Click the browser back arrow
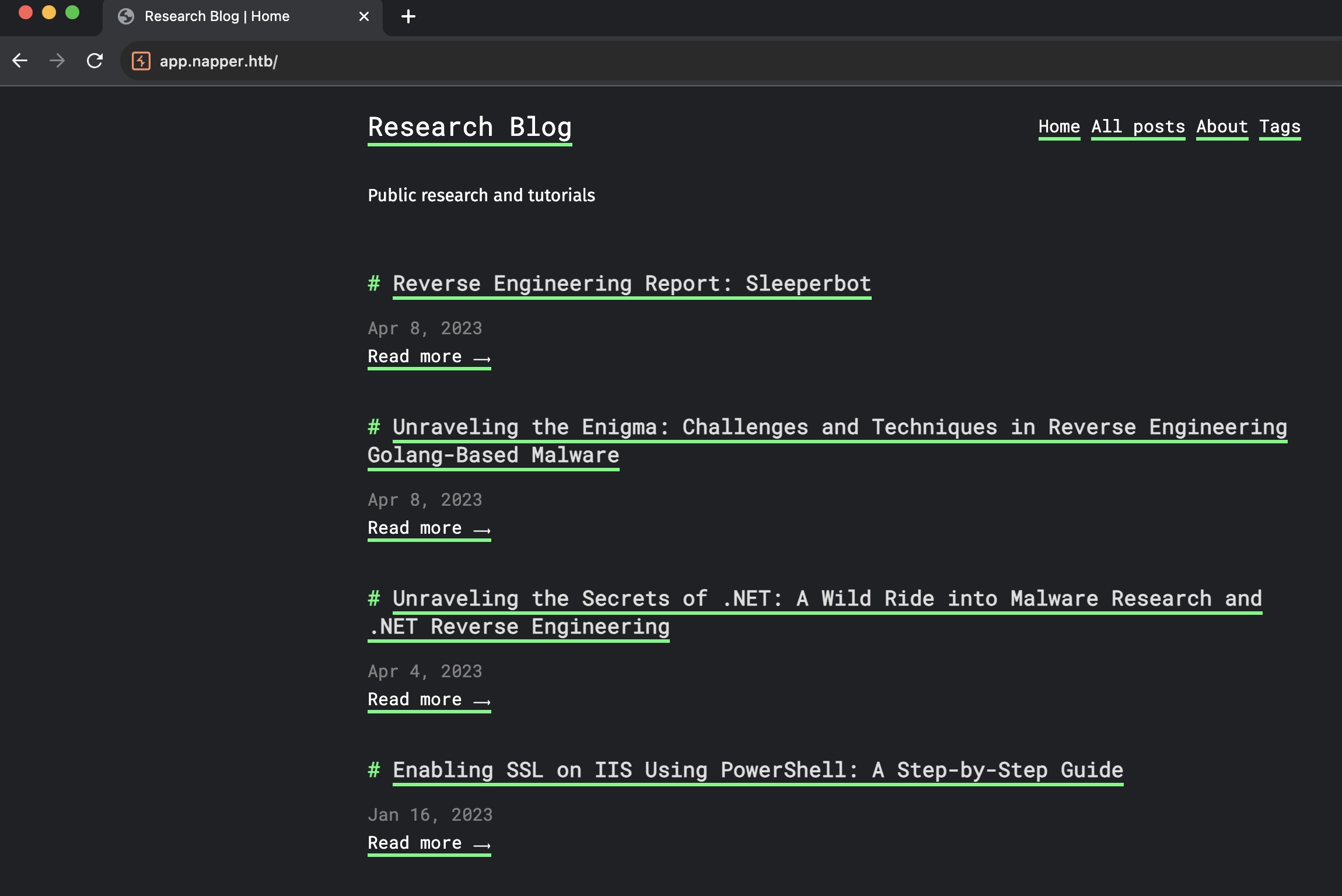 [20, 61]
